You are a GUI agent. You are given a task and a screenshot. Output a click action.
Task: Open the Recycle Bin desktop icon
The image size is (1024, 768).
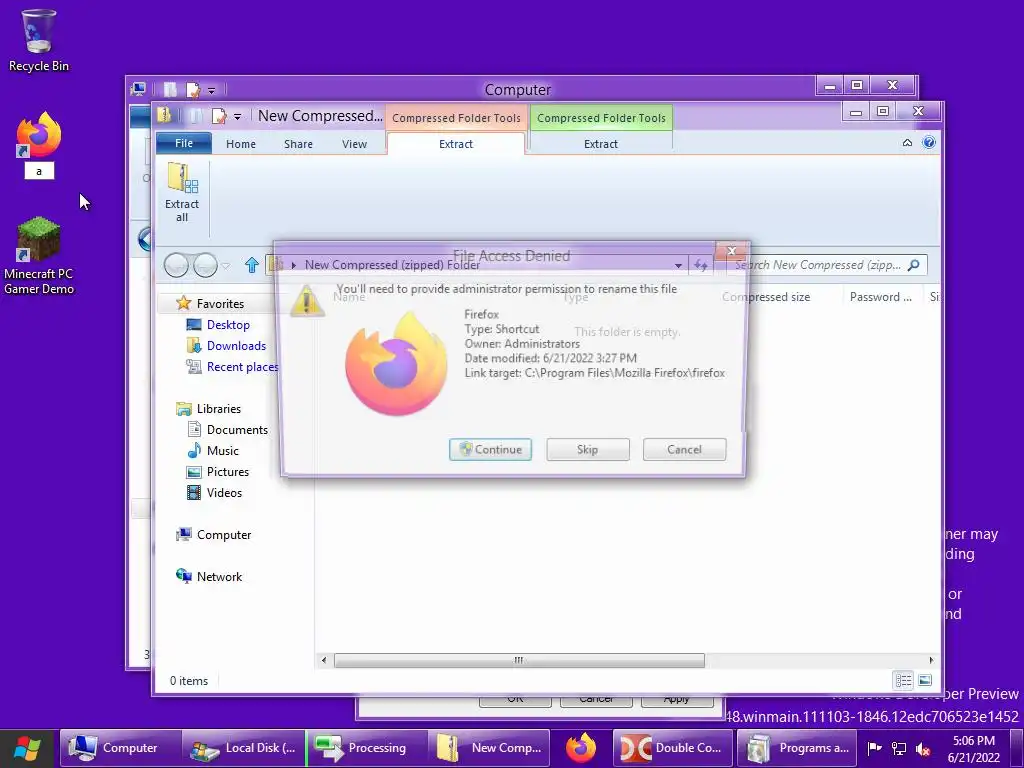39,40
